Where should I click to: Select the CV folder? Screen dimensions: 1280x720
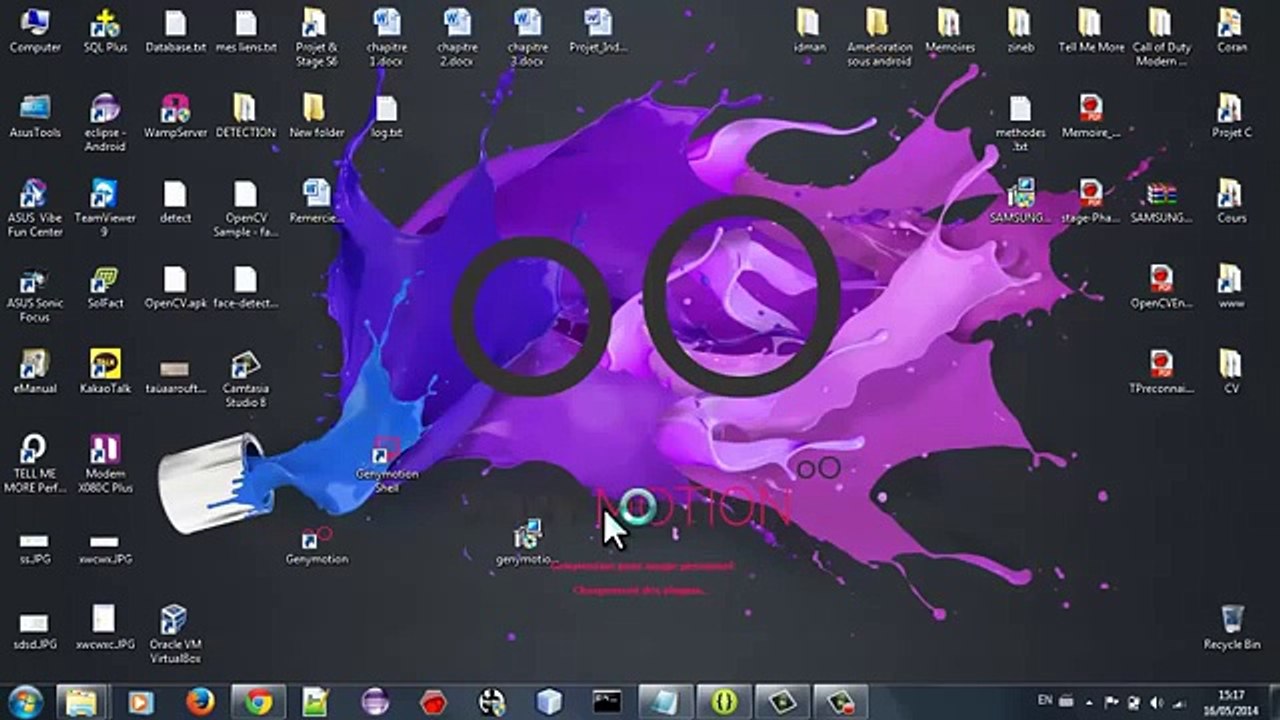click(x=1231, y=372)
